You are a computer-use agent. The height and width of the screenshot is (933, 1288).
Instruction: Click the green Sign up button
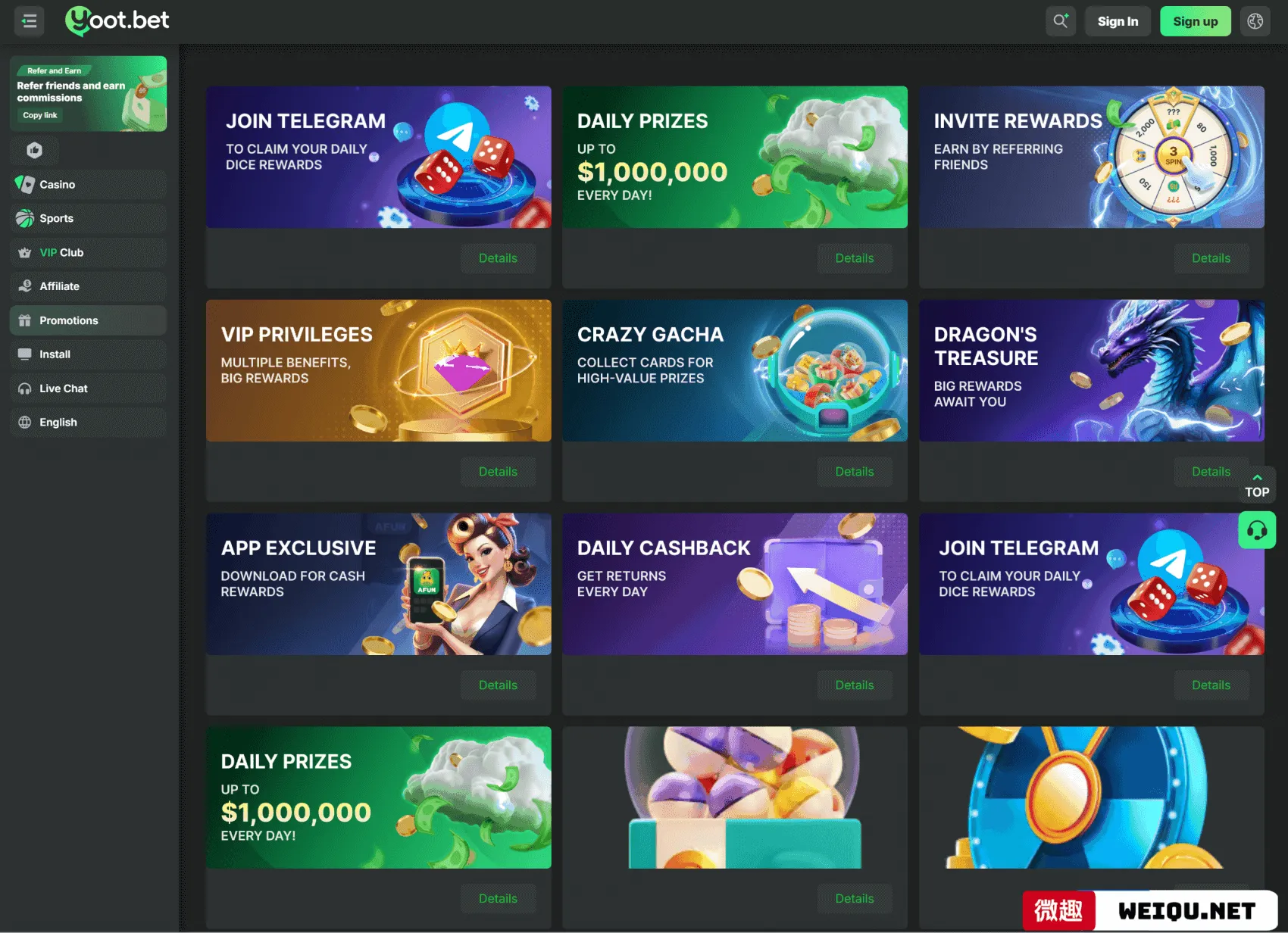(1195, 21)
